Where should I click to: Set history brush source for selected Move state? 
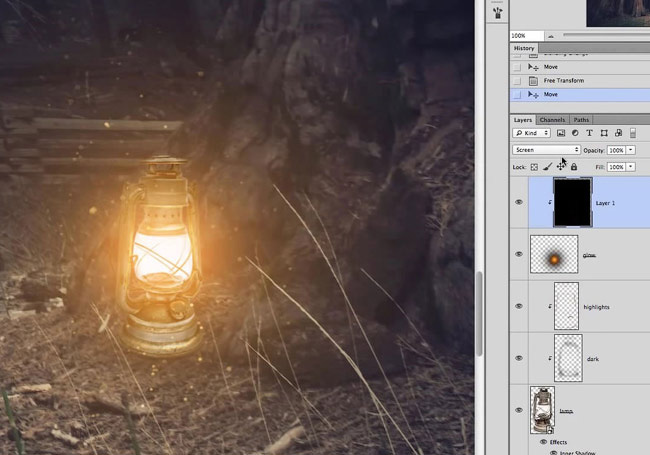tap(517, 94)
